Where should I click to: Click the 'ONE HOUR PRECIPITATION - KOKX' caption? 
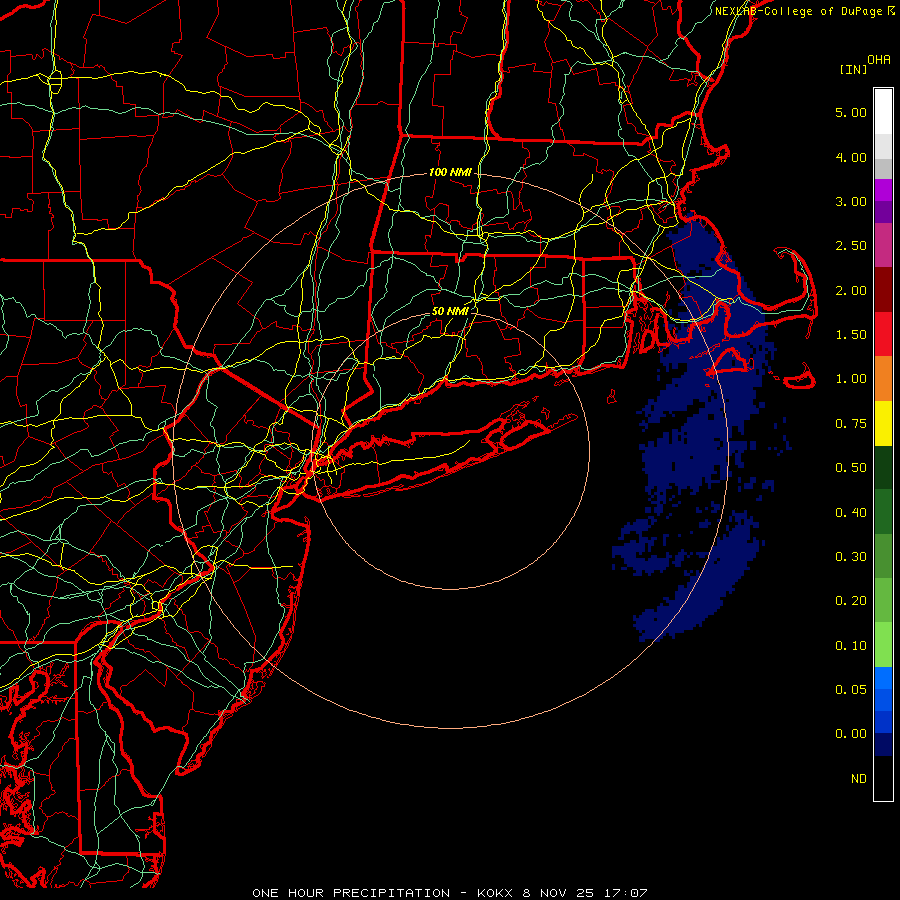pos(385,893)
